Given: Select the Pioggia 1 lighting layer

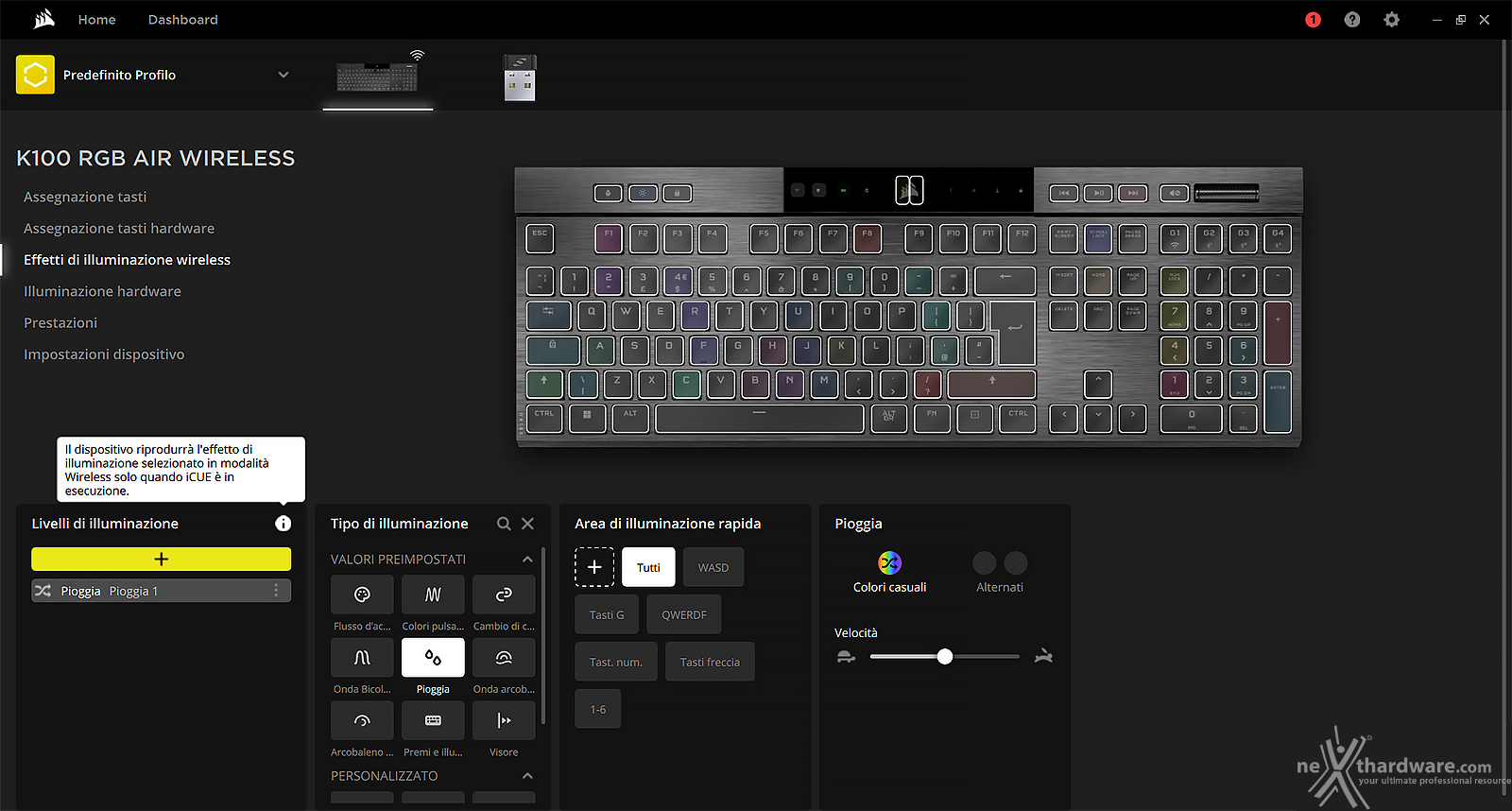Looking at the screenshot, I should tap(161, 591).
